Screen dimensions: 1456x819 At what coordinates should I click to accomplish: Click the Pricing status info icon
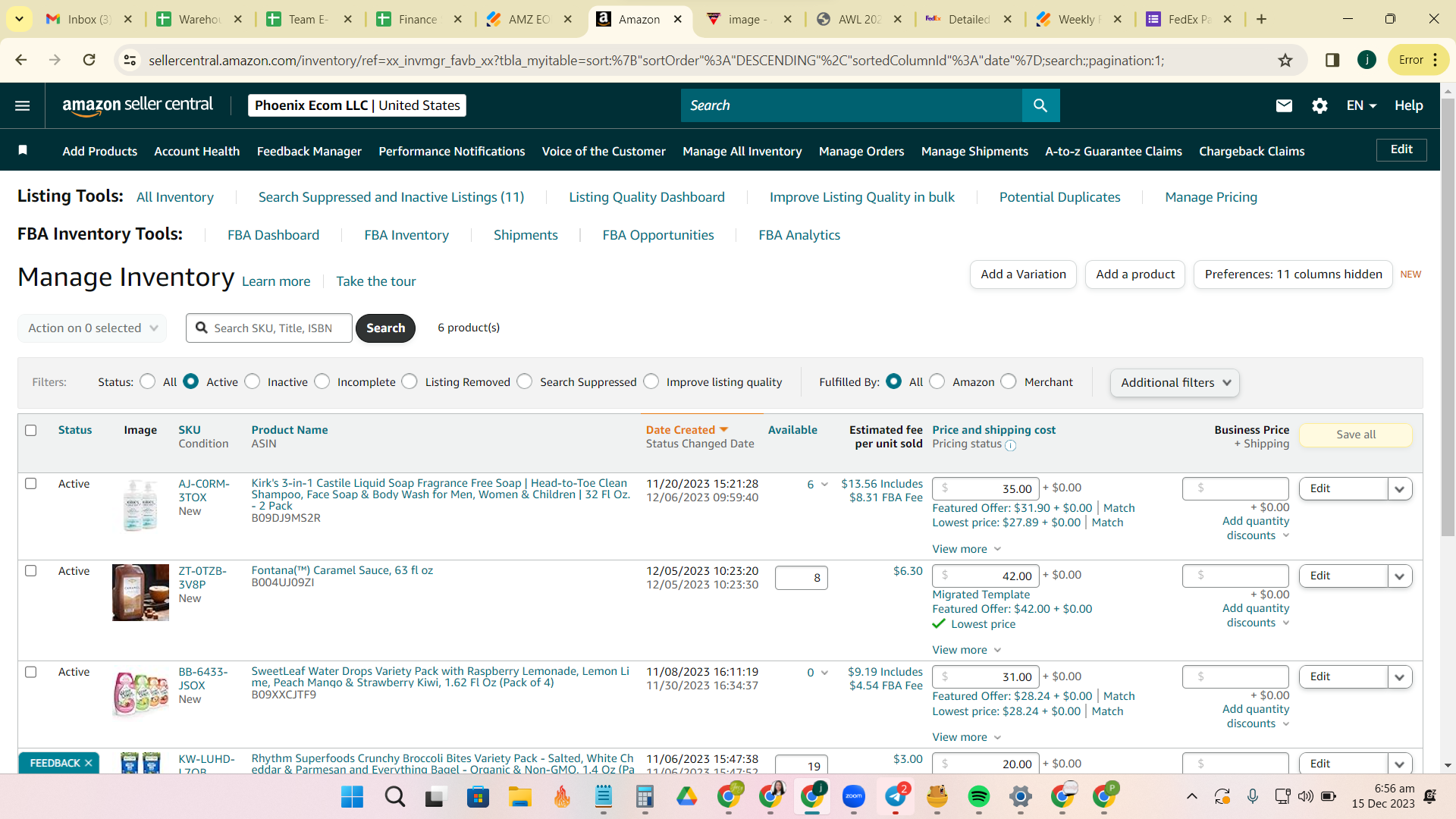point(1010,445)
